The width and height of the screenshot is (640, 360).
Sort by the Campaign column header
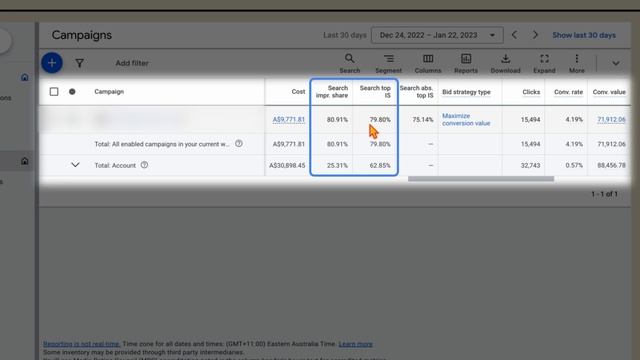(109, 92)
